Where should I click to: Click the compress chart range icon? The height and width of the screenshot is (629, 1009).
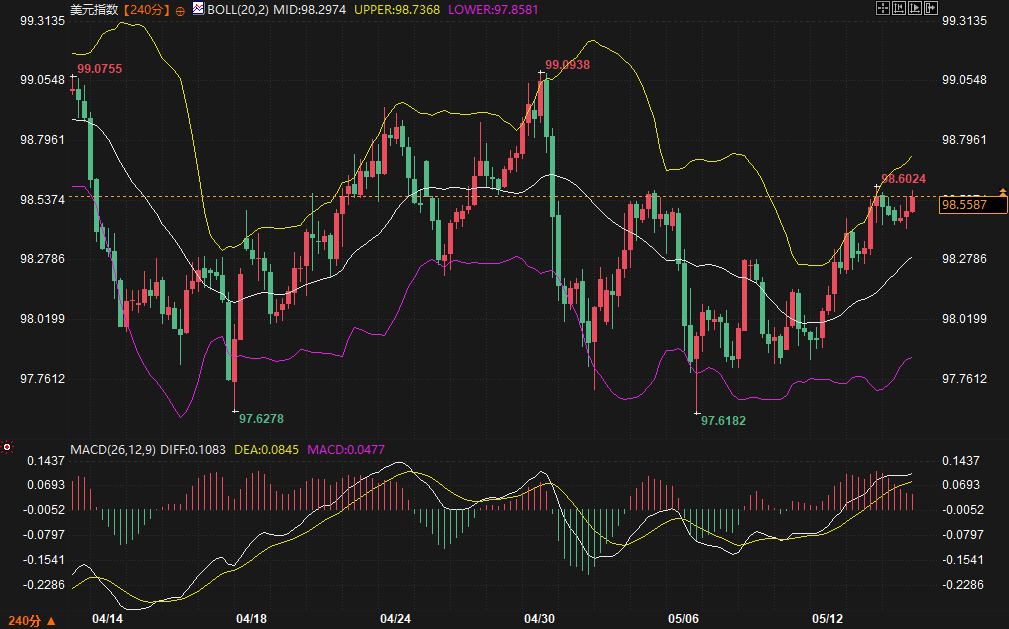(899, 8)
